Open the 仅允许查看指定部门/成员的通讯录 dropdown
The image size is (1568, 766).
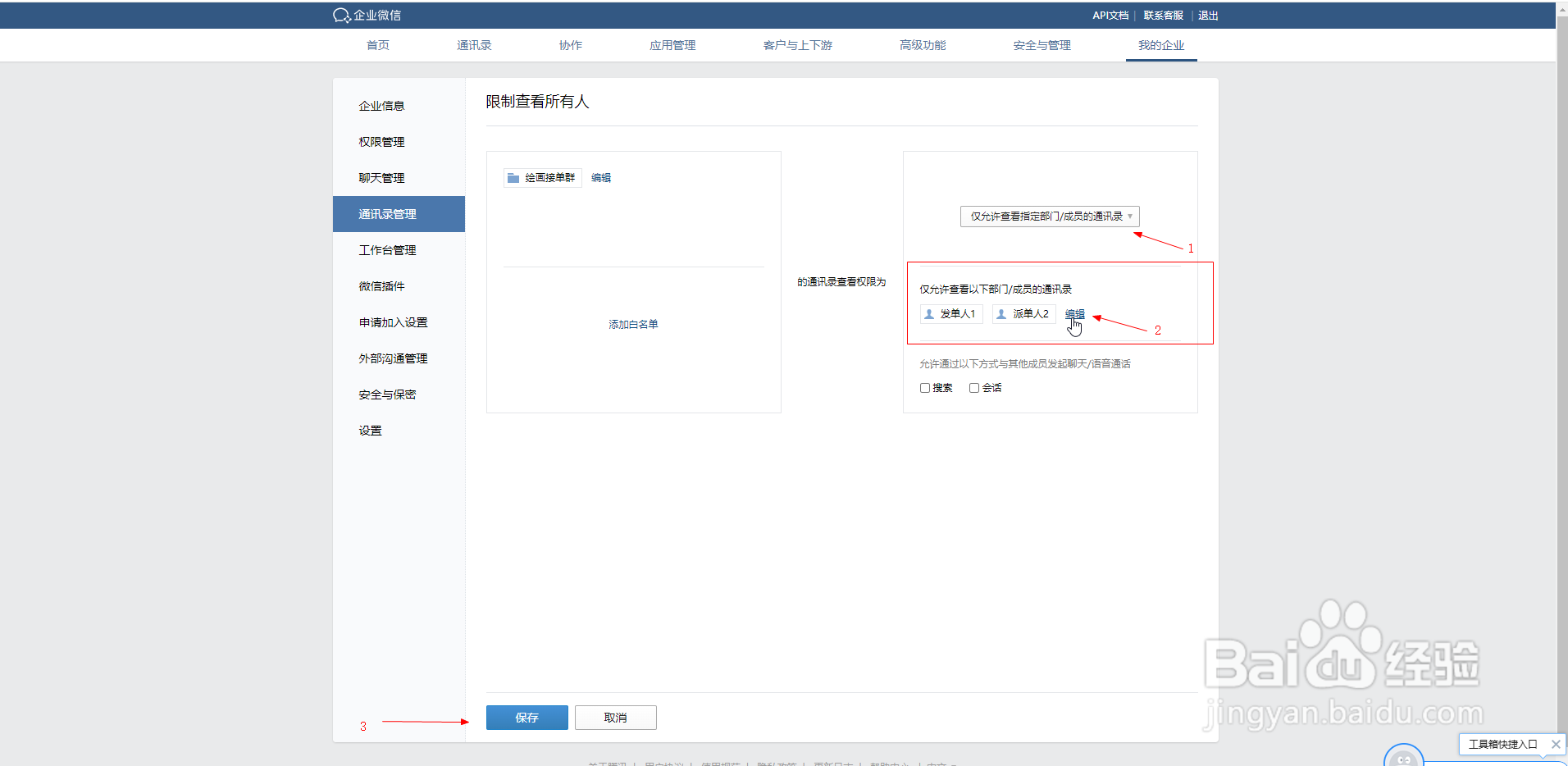[x=1049, y=216]
